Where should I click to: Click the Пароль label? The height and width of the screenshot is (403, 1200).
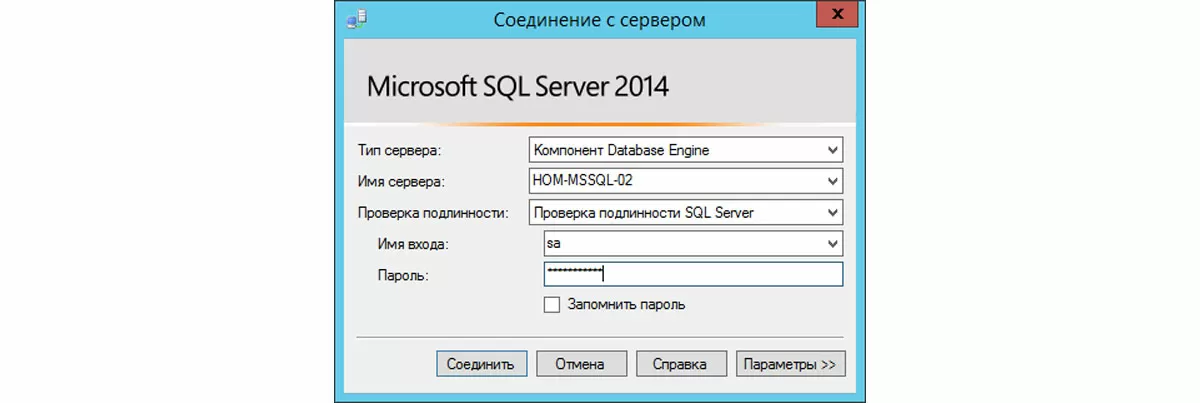coord(403,275)
